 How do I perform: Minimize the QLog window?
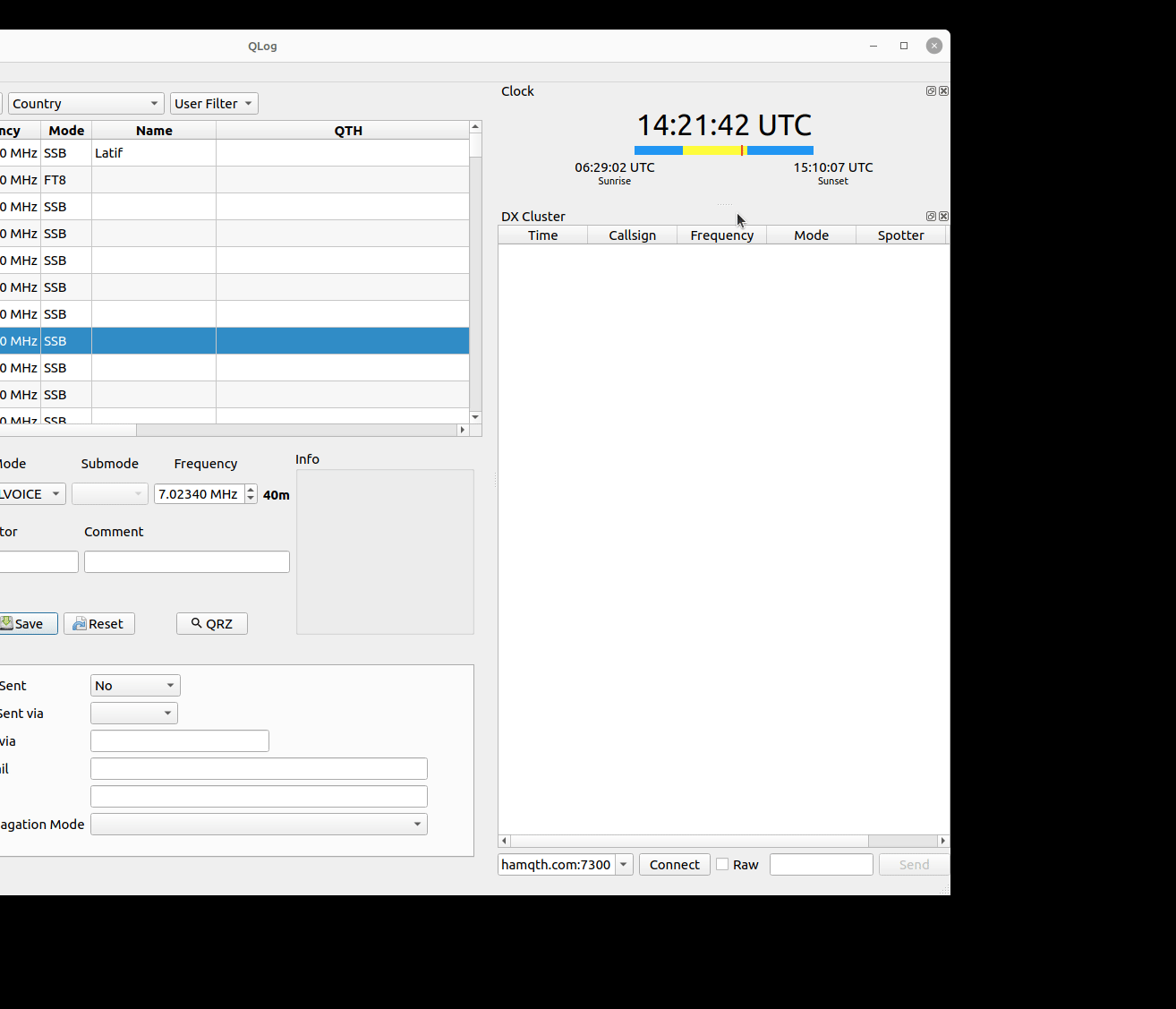873,46
